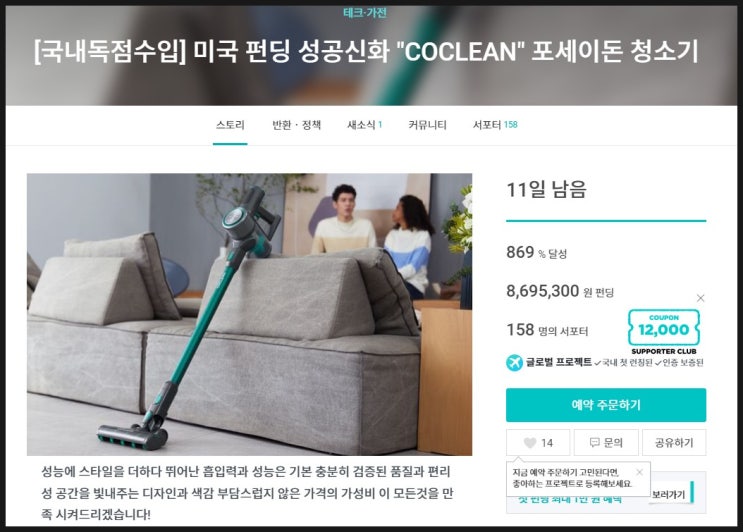
Task: Click the 보러가기 link
Action: 669,495
